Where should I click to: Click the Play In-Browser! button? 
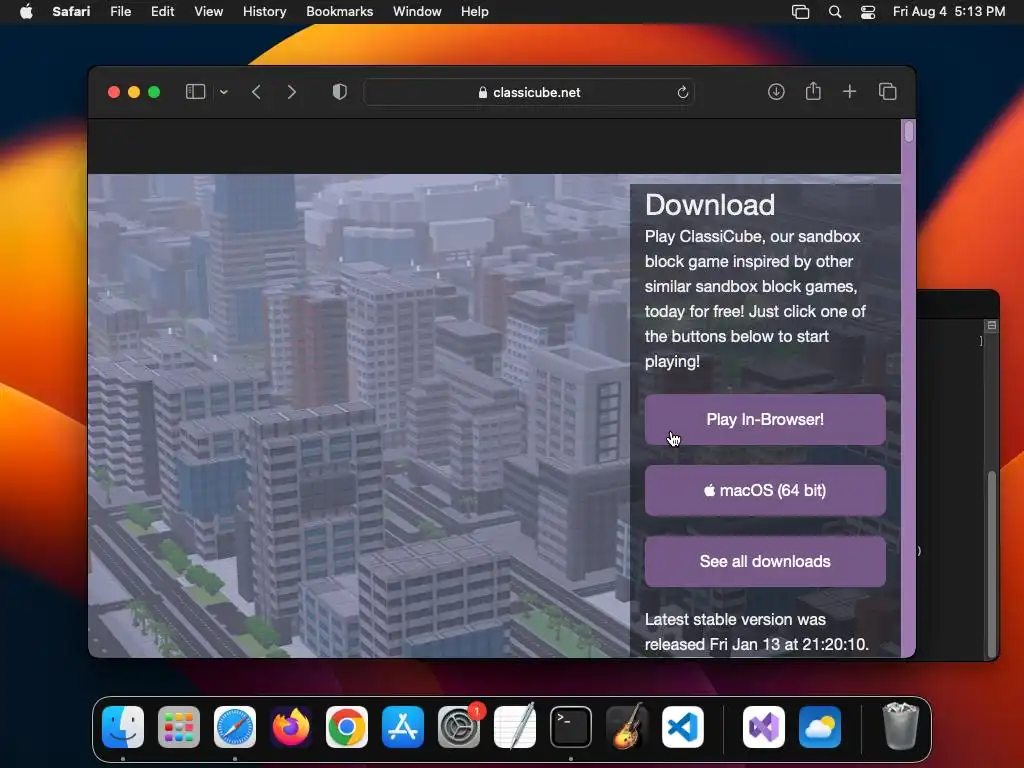point(765,419)
